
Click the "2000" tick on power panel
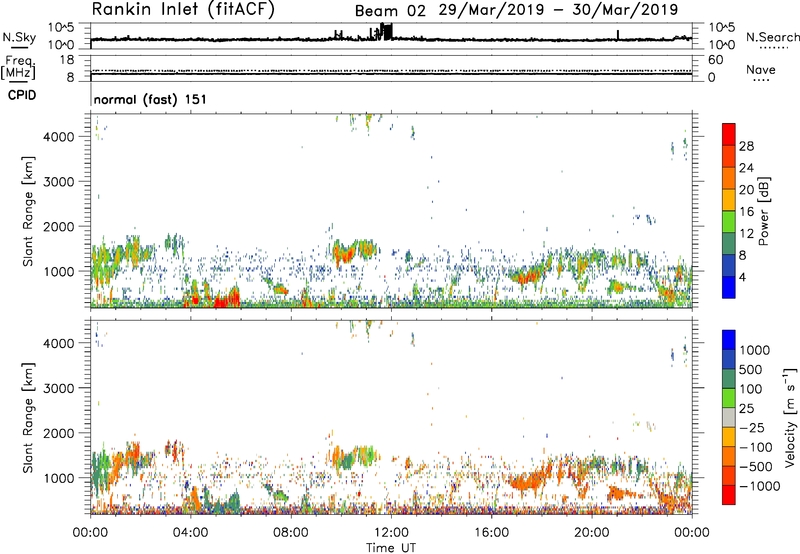[x=59, y=227]
